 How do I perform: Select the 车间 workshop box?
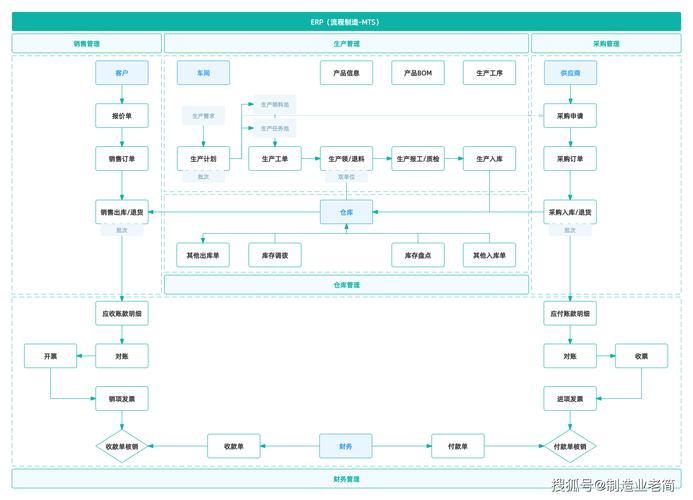click(x=203, y=73)
